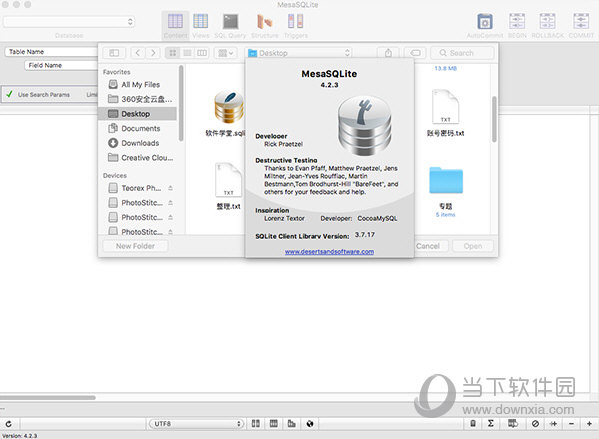Viewport: 599px width, 439px height.
Task: Switch file dialog to list view
Action: pyautogui.click(x=187, y=53)
